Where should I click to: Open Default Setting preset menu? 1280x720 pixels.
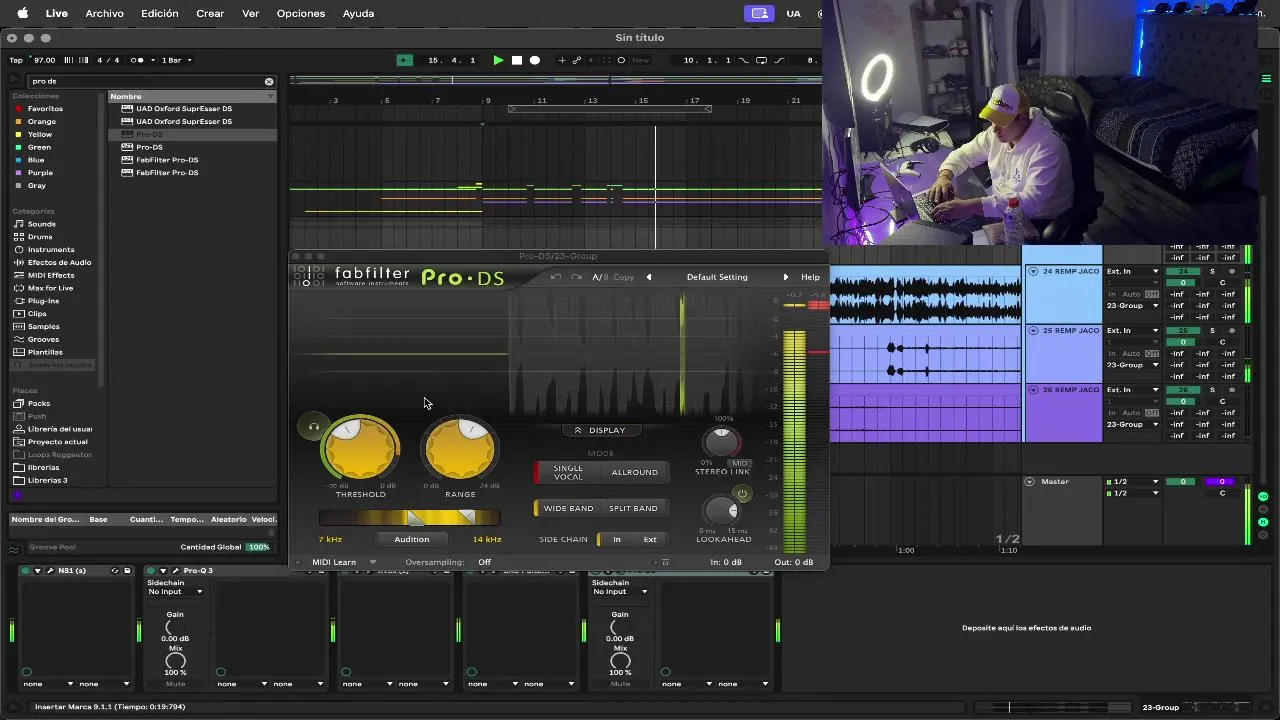click(717, 277)
